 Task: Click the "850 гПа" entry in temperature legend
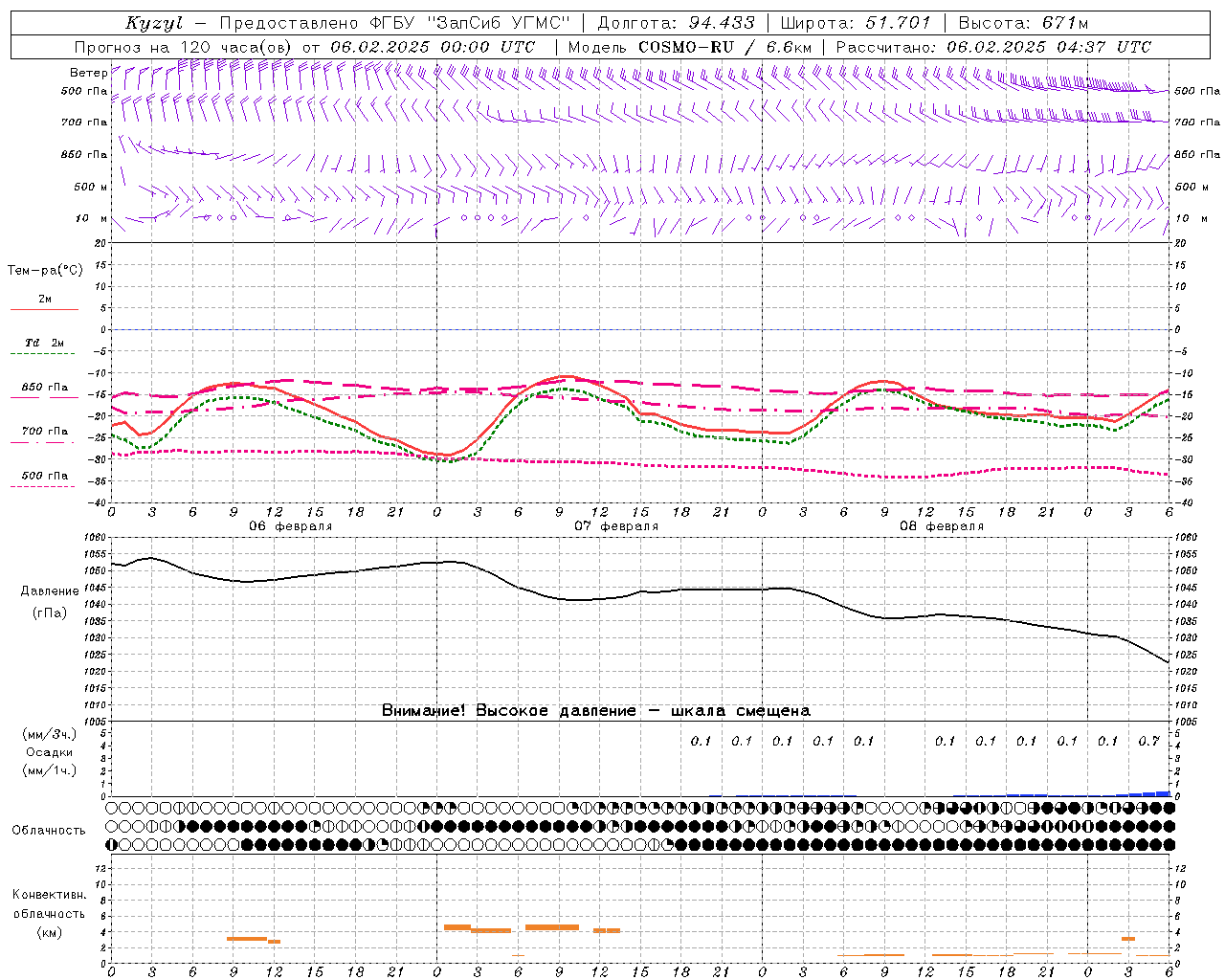[45, 388]
